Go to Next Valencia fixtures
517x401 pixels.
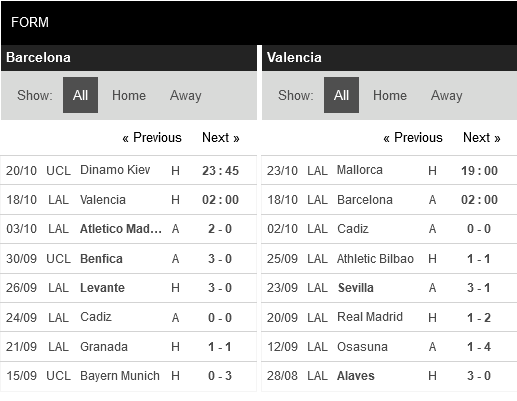(x=482, y=137)
